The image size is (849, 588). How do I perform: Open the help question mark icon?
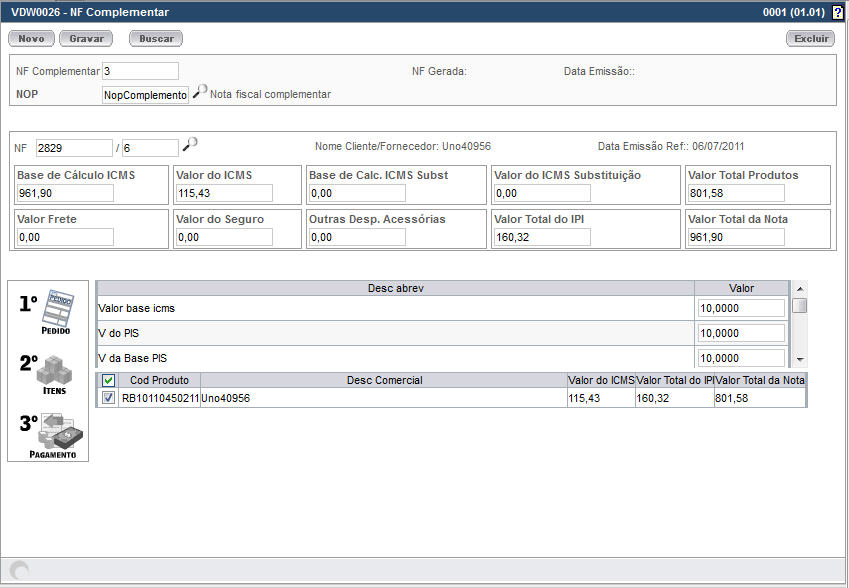(837, 13)
